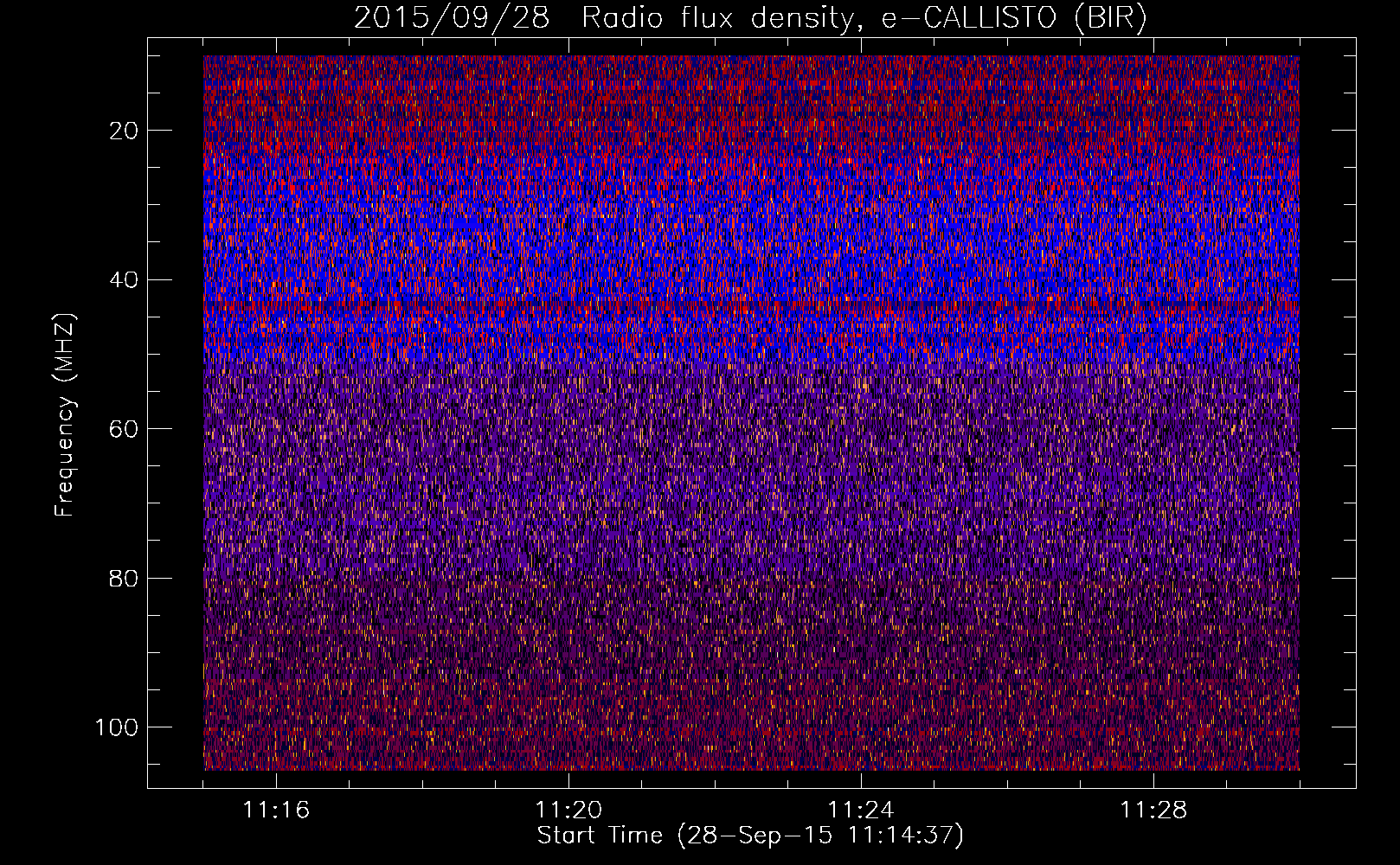Click the 100 frequency tick label
1400x865 pixels.
[x=118, y=727]
